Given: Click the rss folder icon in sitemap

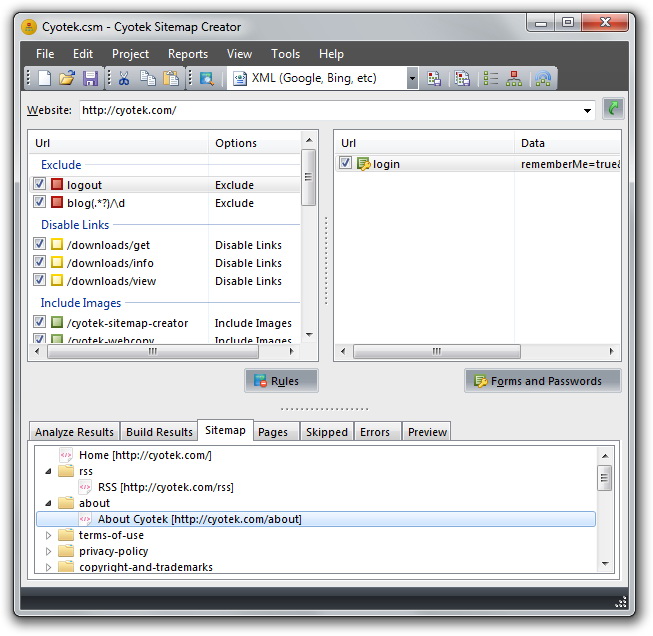Looking at the screenshot, I should point(66,471).
